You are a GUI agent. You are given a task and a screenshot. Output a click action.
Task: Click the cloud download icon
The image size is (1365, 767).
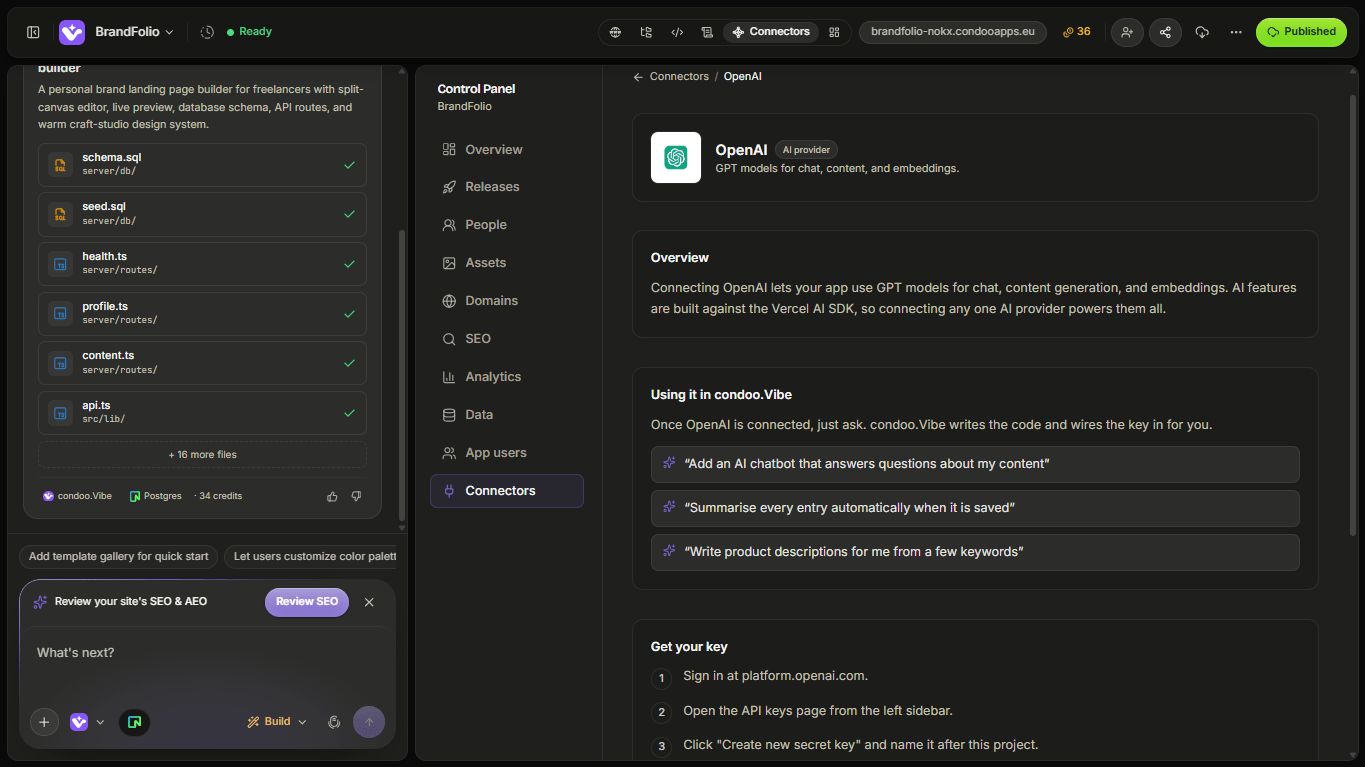[1202, 32]
